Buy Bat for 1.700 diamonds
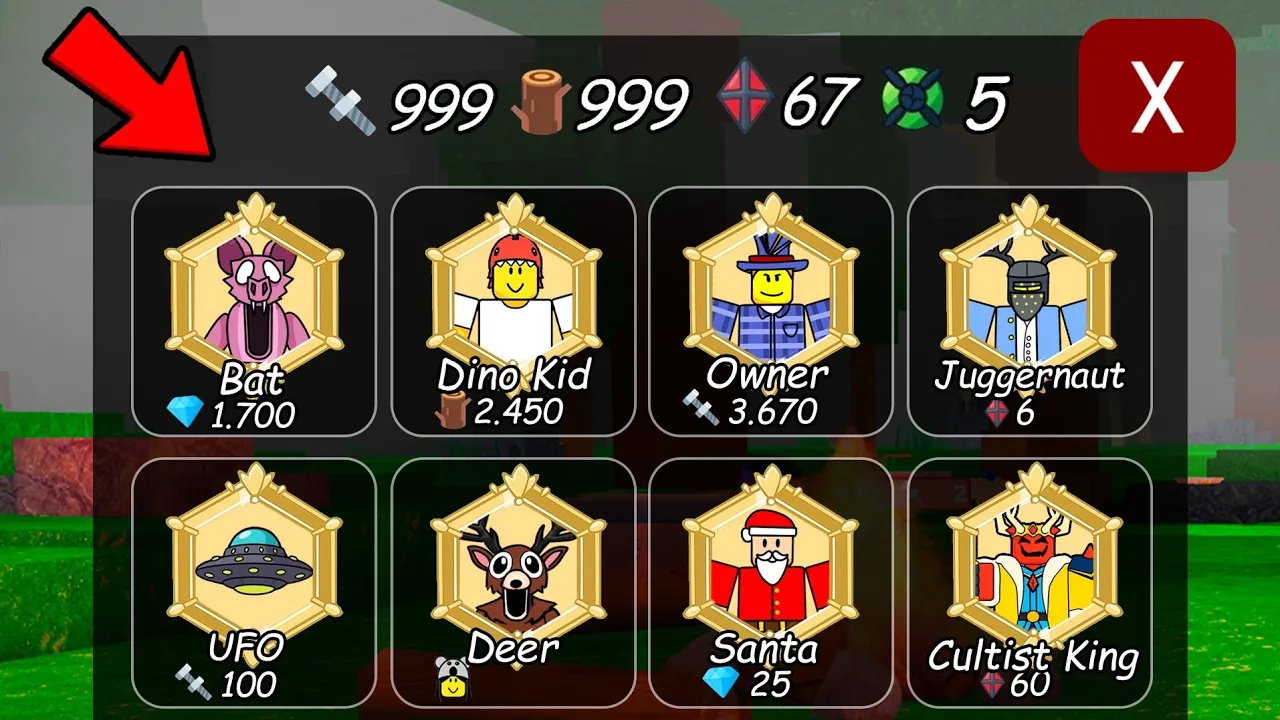This screenshot has width=1280, height=720. 231,413
